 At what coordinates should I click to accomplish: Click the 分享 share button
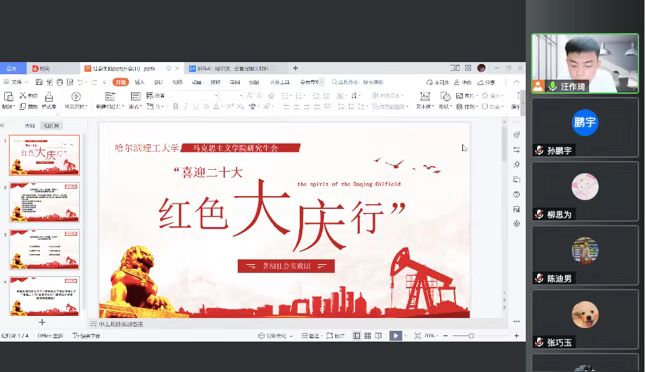tap(487, 82)
